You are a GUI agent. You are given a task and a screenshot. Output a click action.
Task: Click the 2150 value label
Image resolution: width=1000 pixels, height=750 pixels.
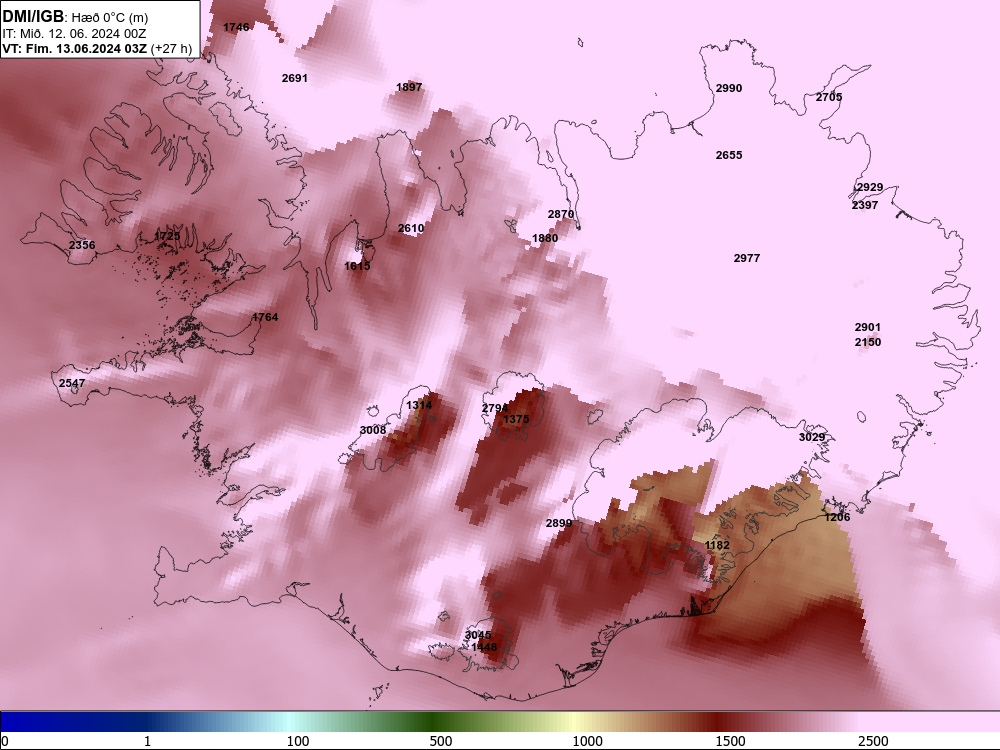868,342
